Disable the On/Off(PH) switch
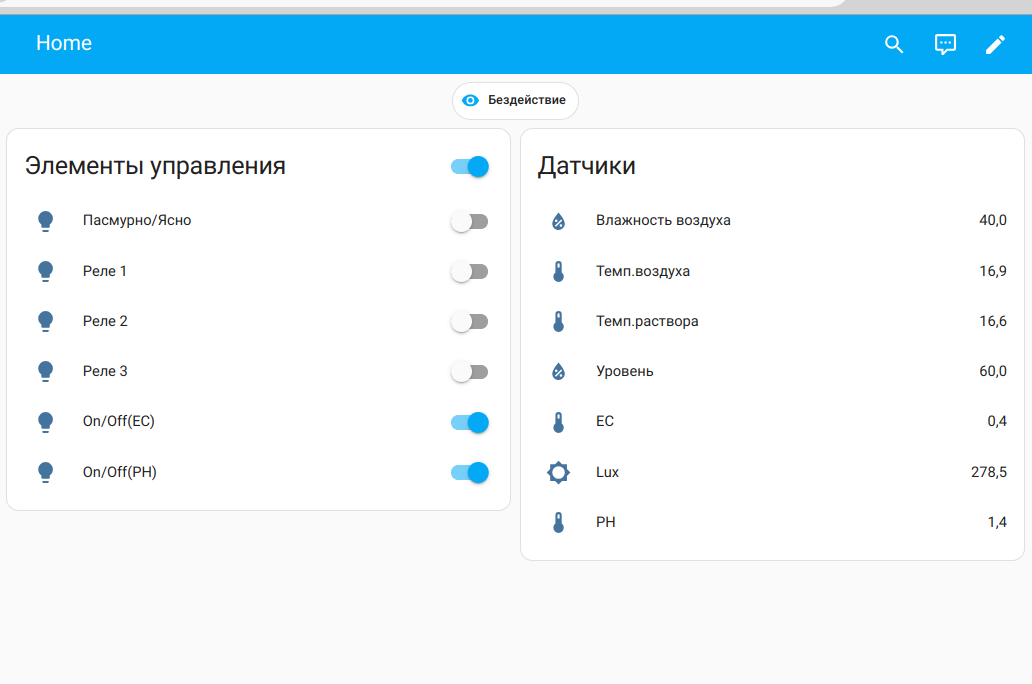Image resolution: width=1032 pixels, height=684 pixels. 469,472
